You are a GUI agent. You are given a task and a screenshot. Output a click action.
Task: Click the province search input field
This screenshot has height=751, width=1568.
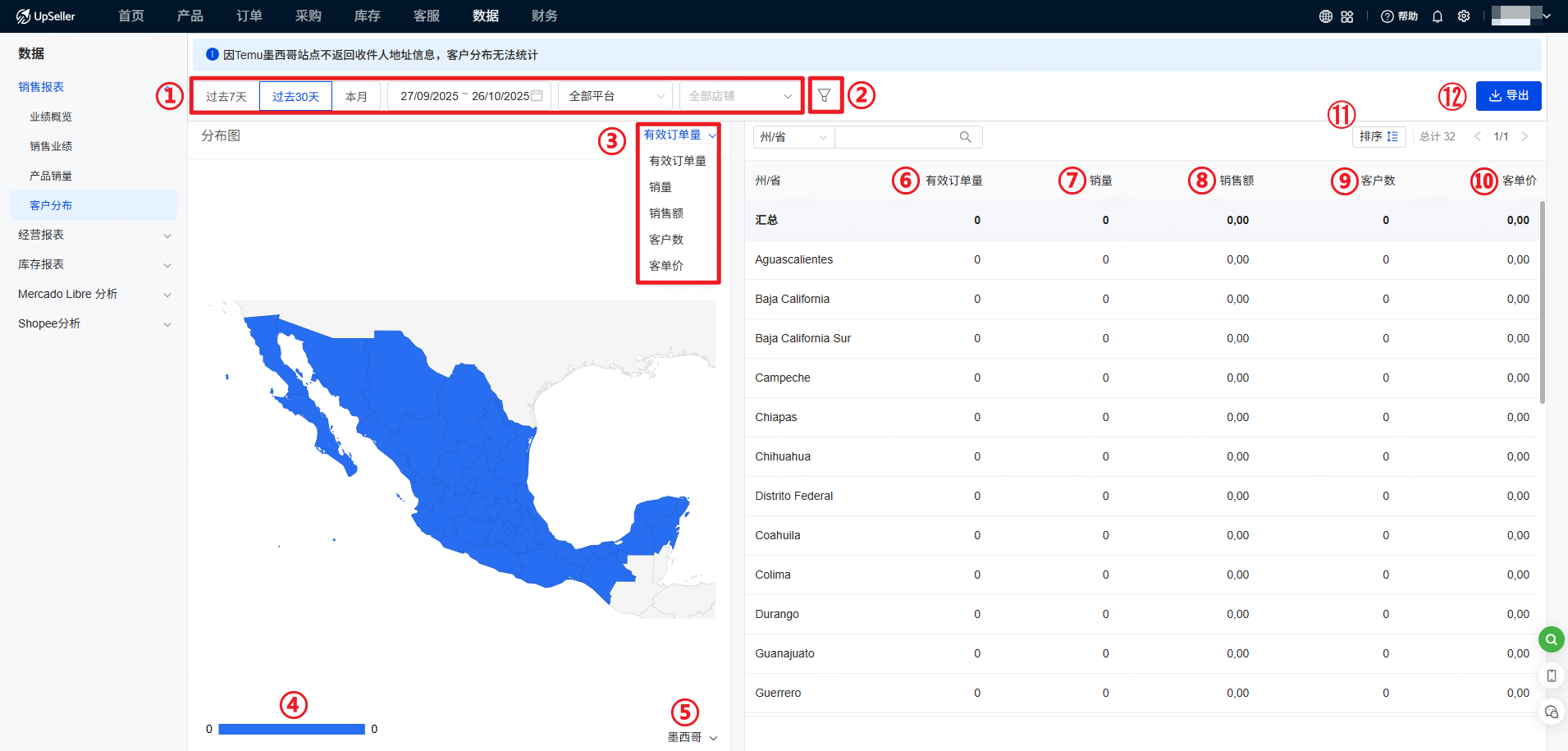(x=894, y=137)
